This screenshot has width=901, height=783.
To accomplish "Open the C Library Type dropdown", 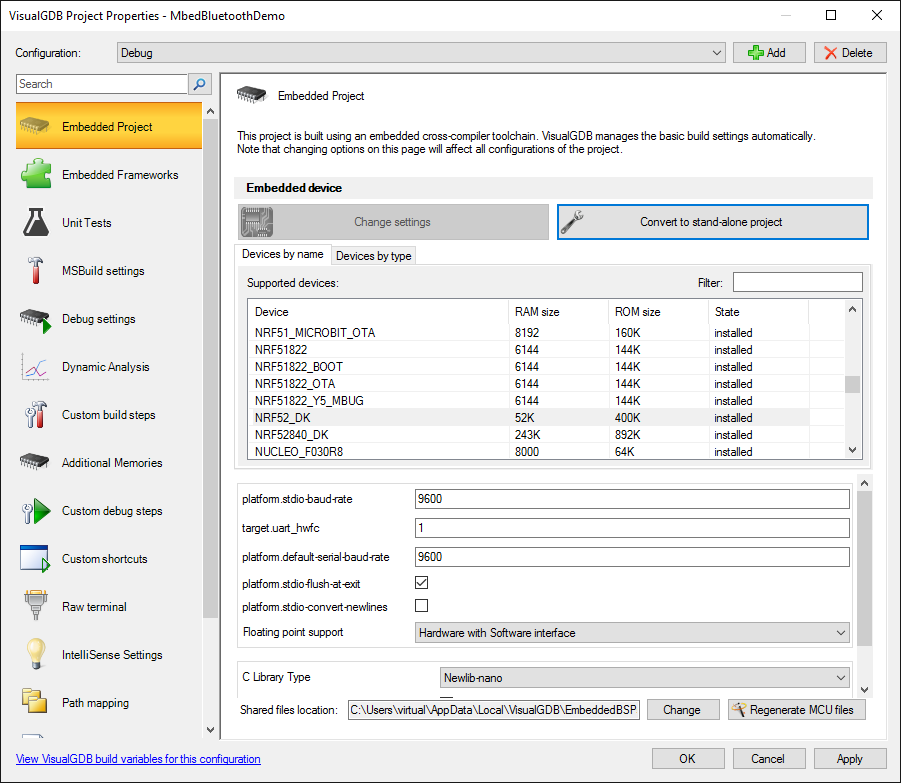I will 645,678.
